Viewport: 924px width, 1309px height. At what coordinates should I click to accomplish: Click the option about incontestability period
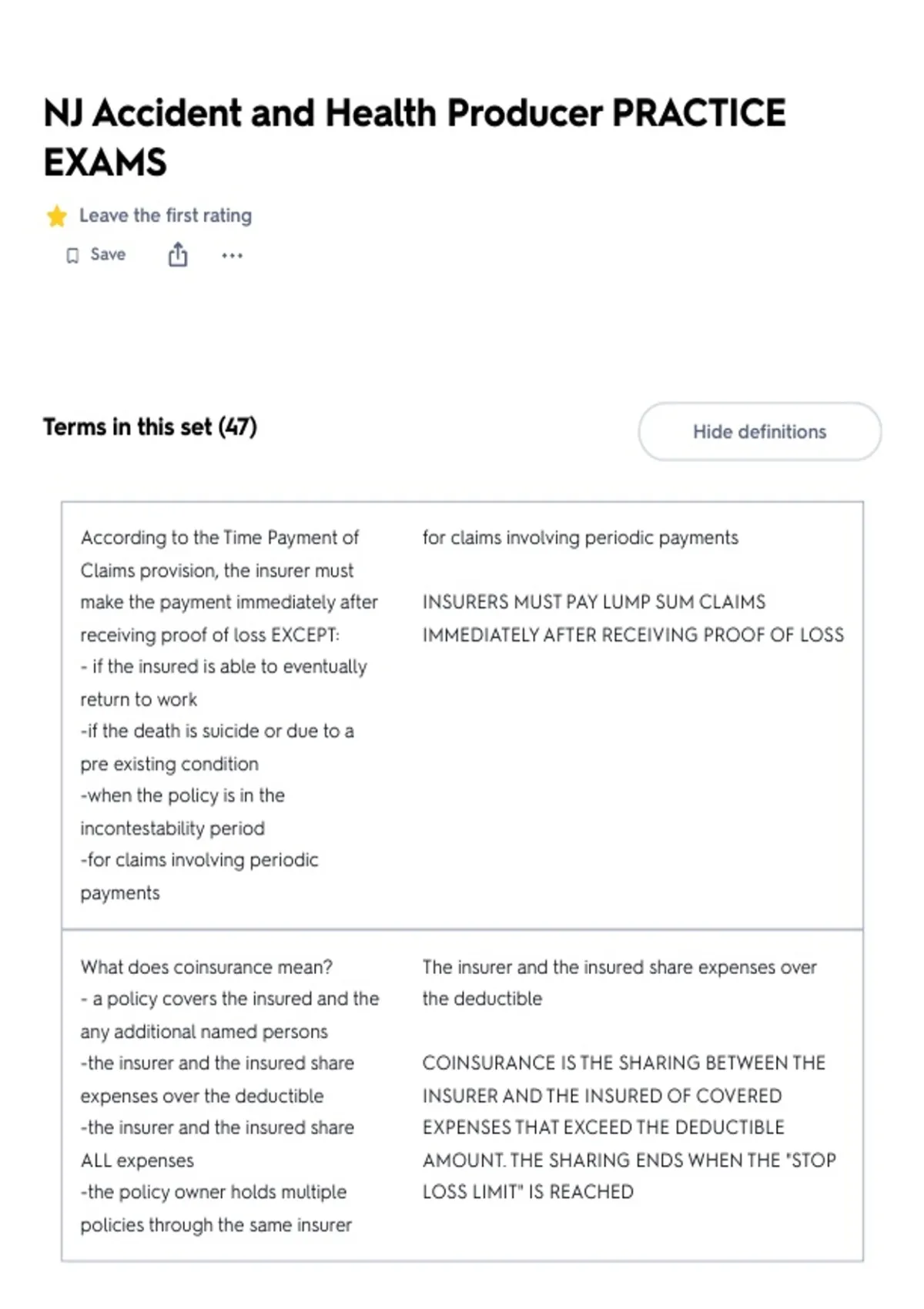182,812
